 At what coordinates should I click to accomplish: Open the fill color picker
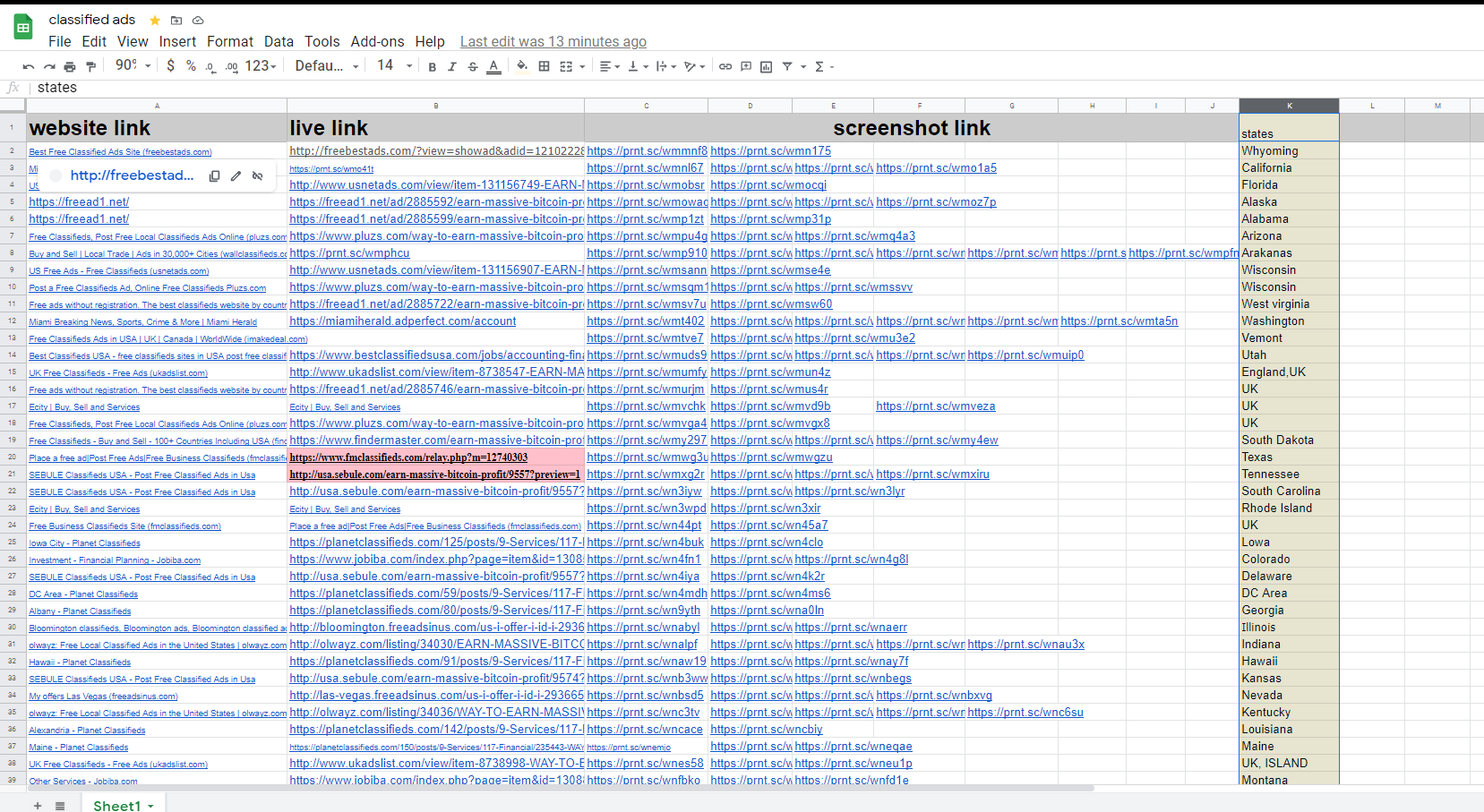tap(522, 66)
